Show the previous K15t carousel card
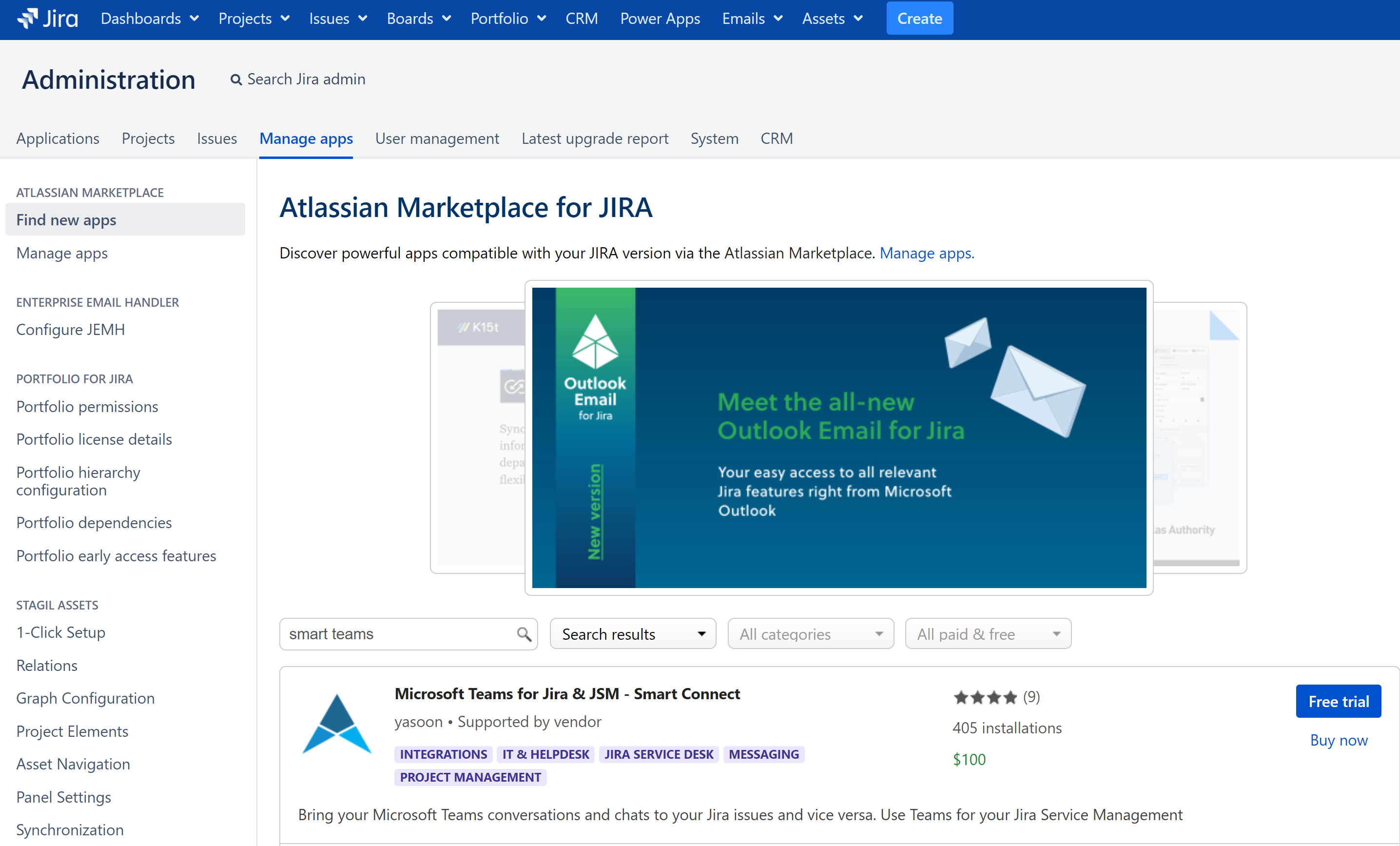Screen dimensions: 1400x846 (x=478, y=437)
